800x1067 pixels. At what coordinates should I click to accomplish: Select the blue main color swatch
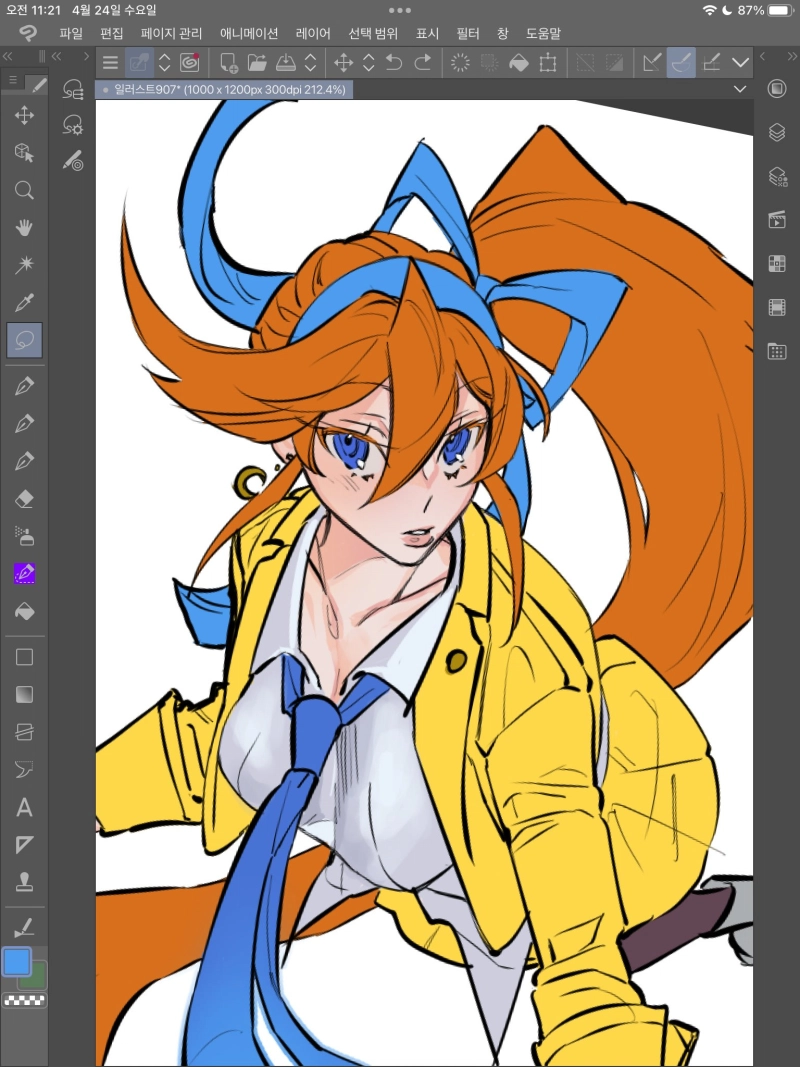click(x=17, y=962)
